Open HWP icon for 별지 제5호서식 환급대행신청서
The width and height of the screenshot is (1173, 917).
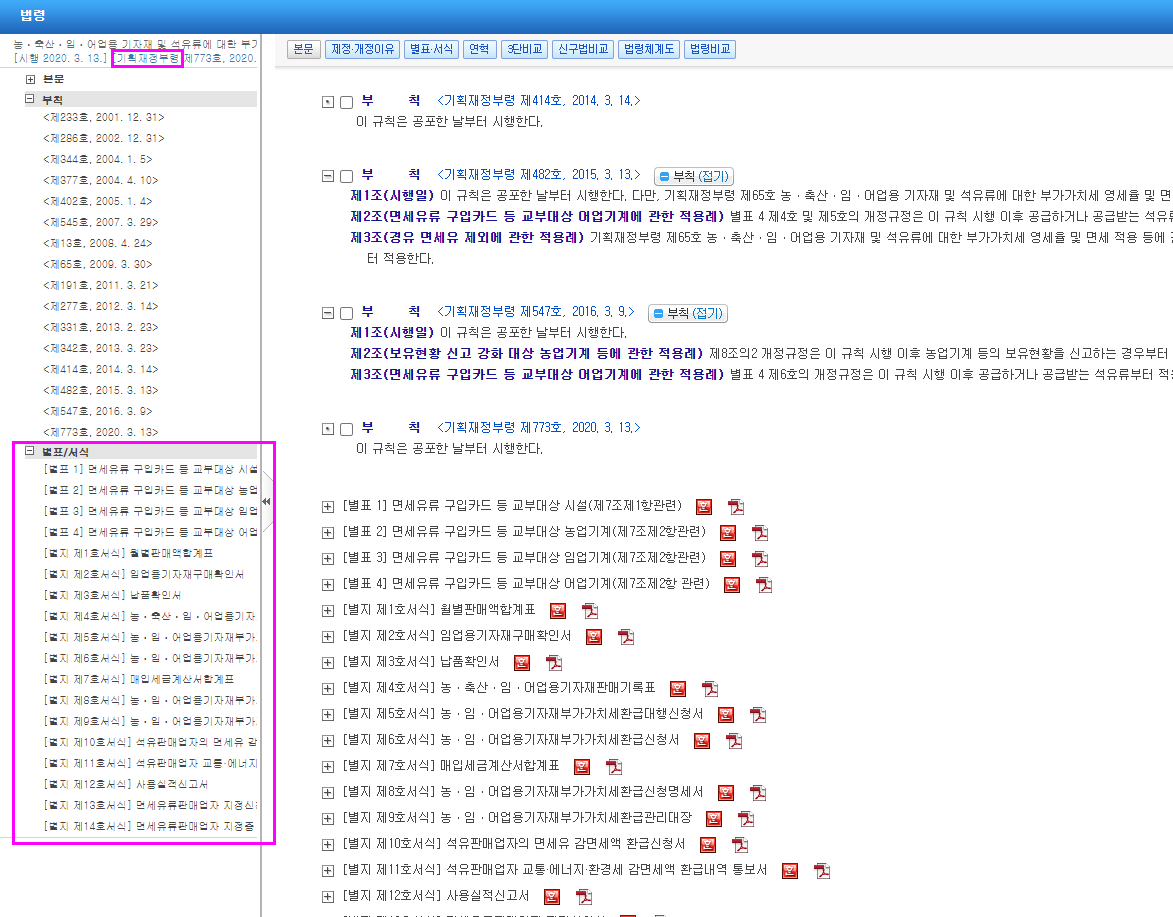tap(726, 715)
